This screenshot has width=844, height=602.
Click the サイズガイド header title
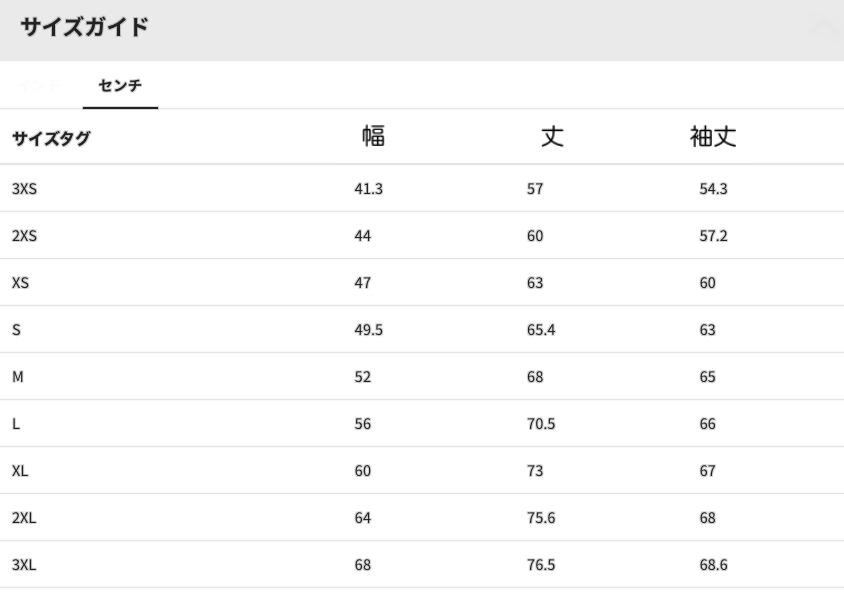tap(84, 27)
